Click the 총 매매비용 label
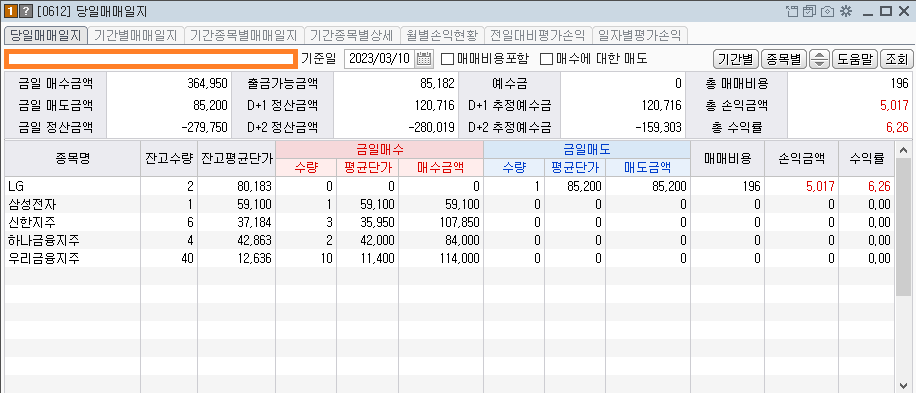 pos(736,84)
